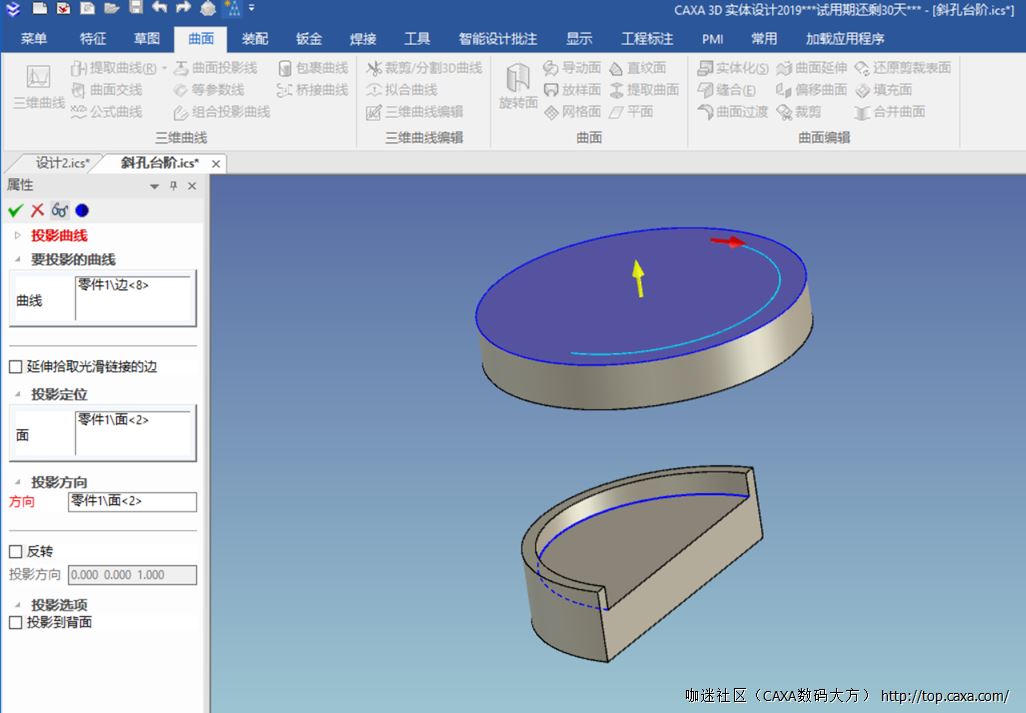Open quick access toolbar customize dropdown
Viewport: 1026px width, 713px height.
(251, 9)
